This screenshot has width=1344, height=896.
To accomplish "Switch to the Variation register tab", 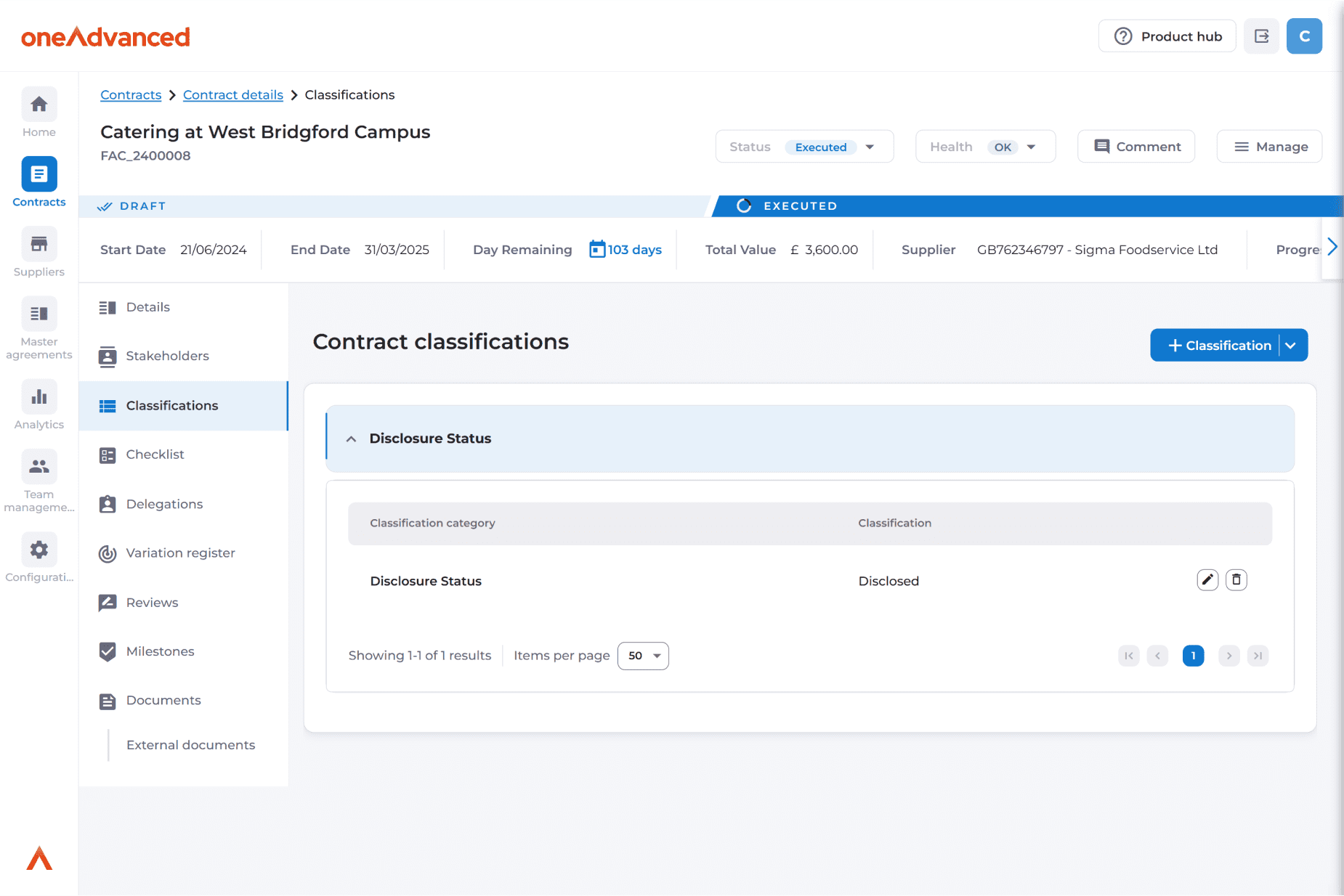I will [x=180, y=553].
